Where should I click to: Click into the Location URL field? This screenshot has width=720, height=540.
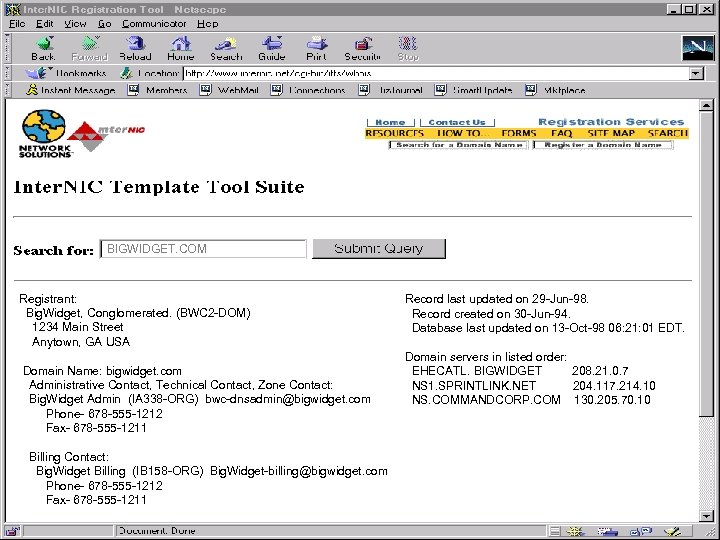pyautogui.click(x=436, y=73)
